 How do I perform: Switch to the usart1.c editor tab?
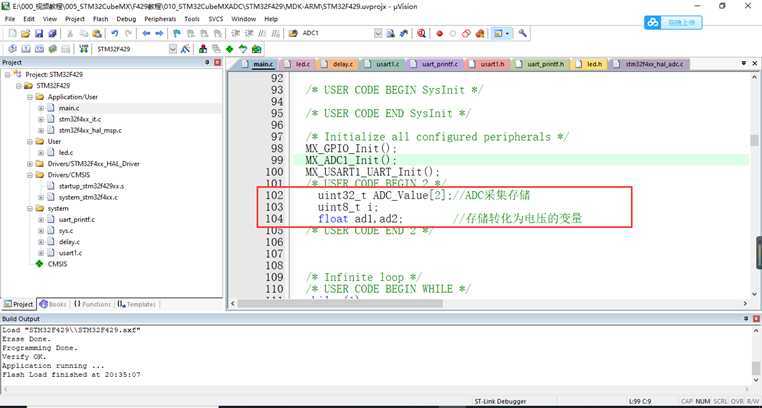tap(383, 64)
